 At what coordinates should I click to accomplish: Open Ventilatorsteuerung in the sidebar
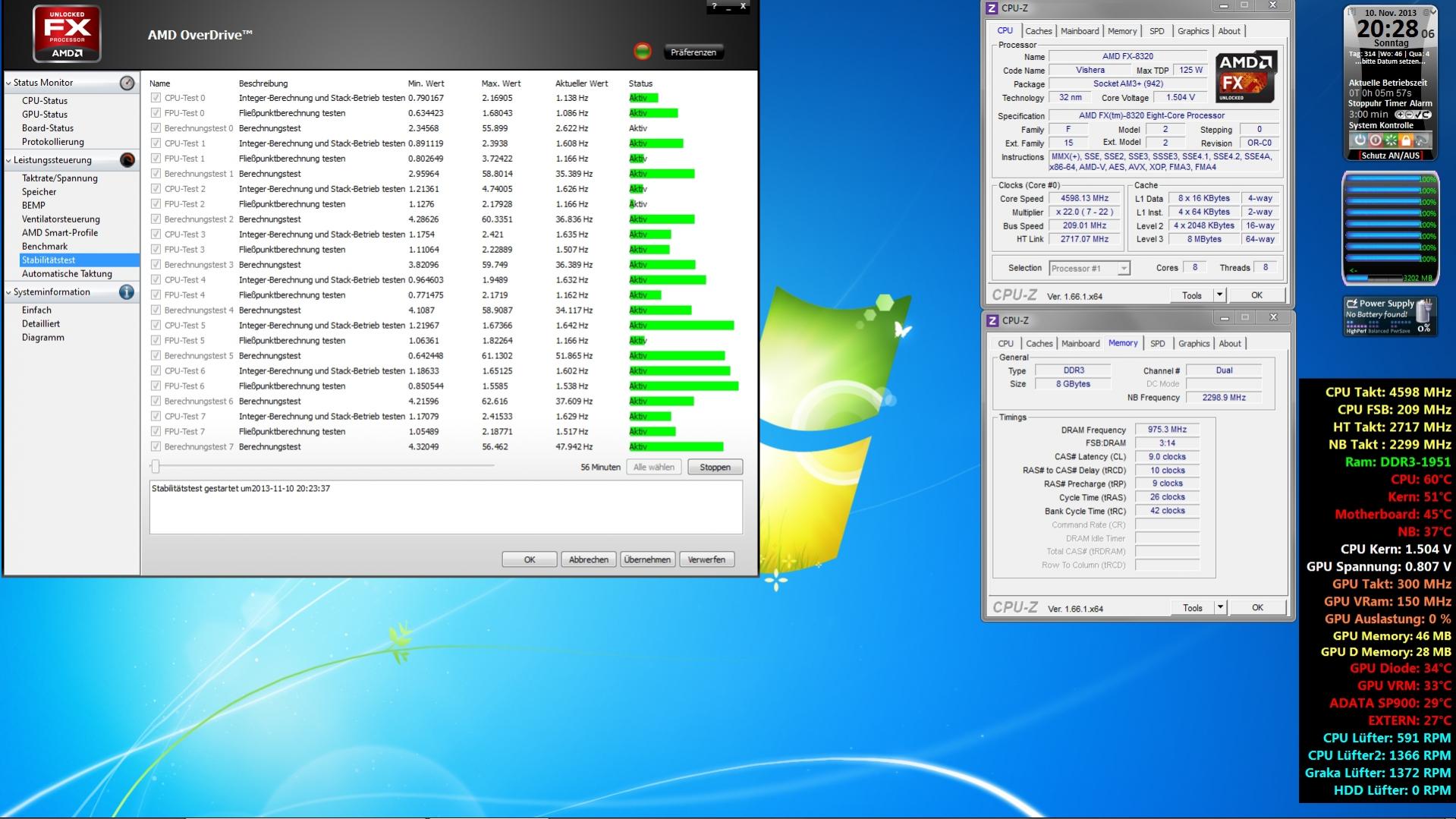[61, 219]
